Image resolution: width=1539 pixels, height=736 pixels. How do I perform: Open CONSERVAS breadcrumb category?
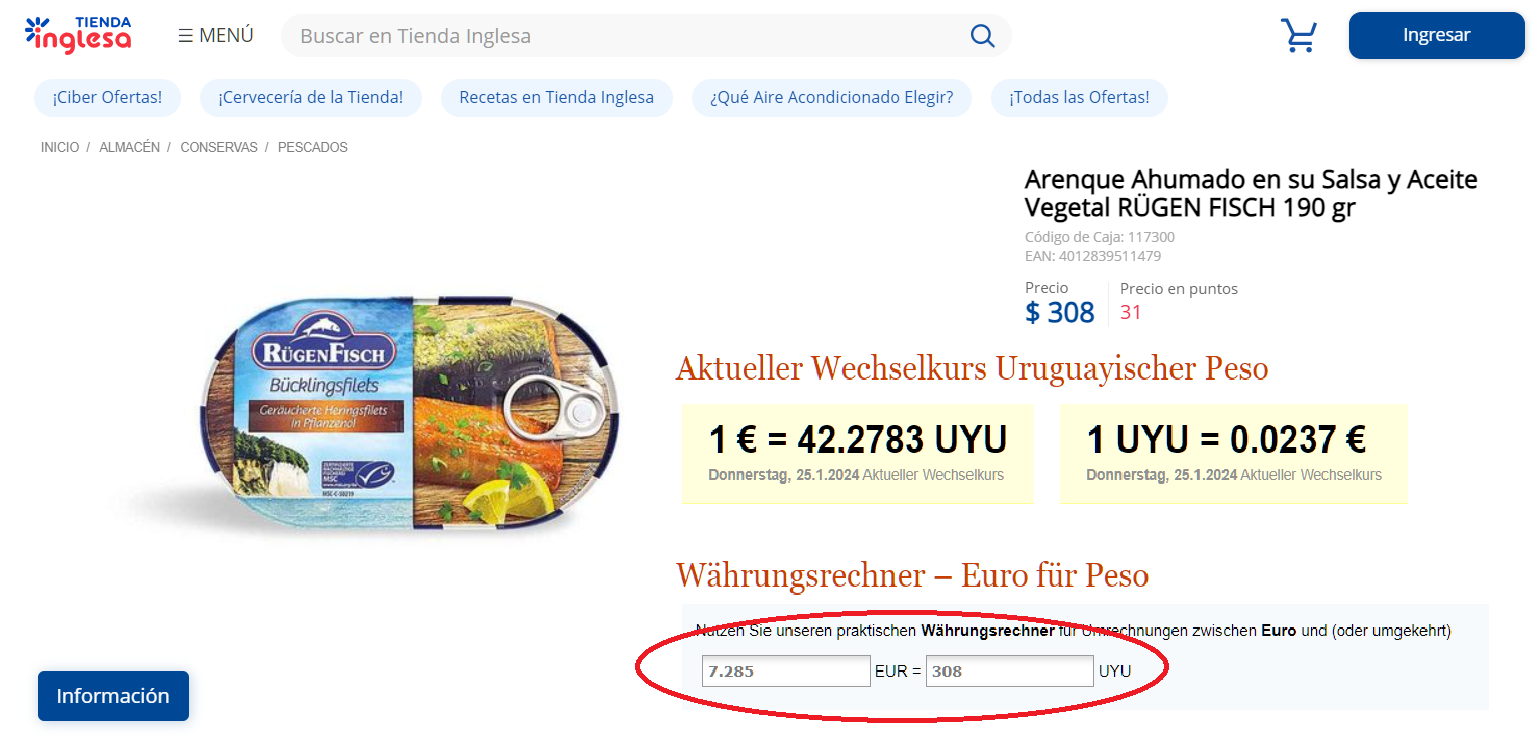[x=219, y=147]
